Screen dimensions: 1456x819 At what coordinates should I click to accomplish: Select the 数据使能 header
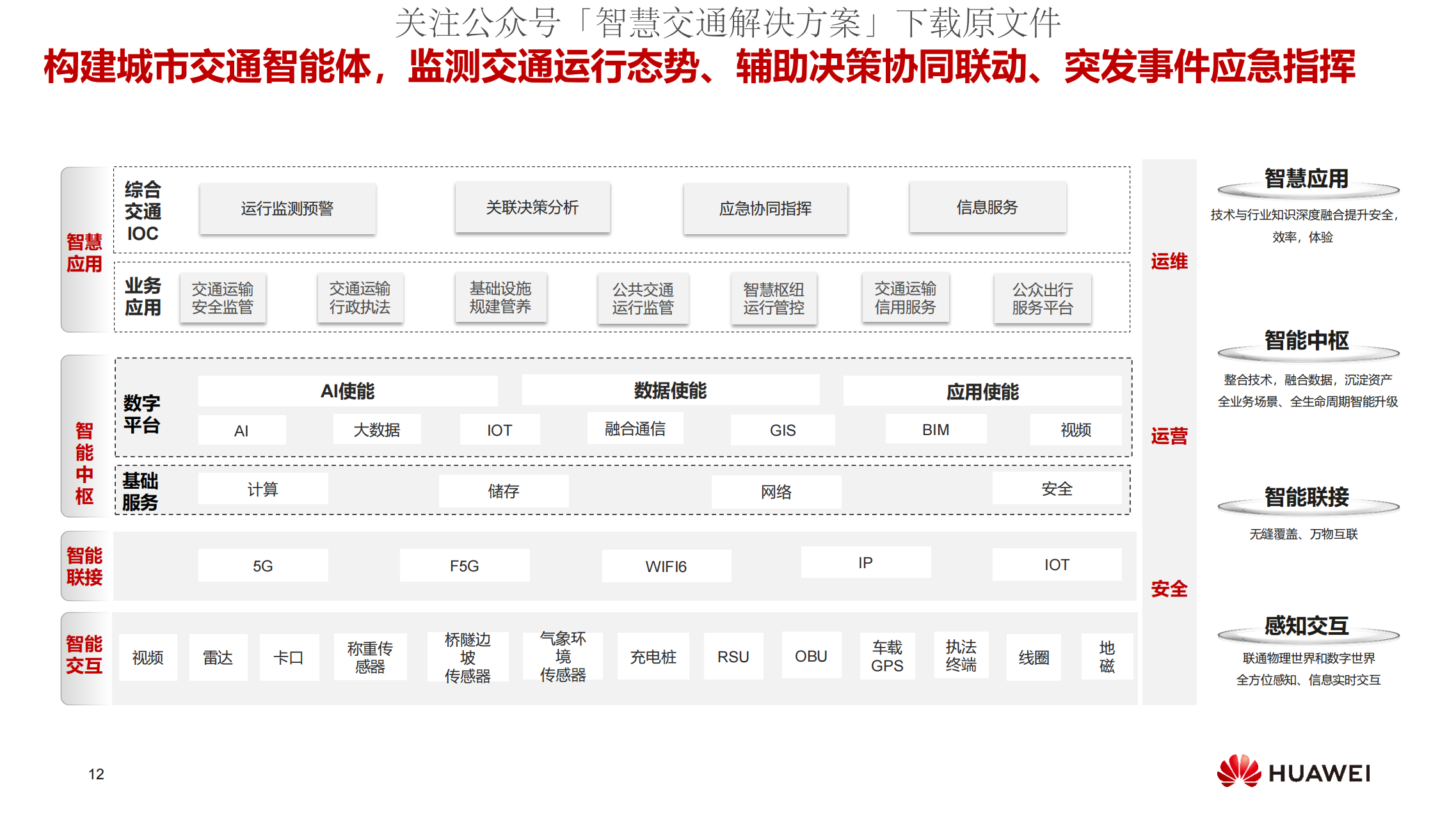point(671,390)
